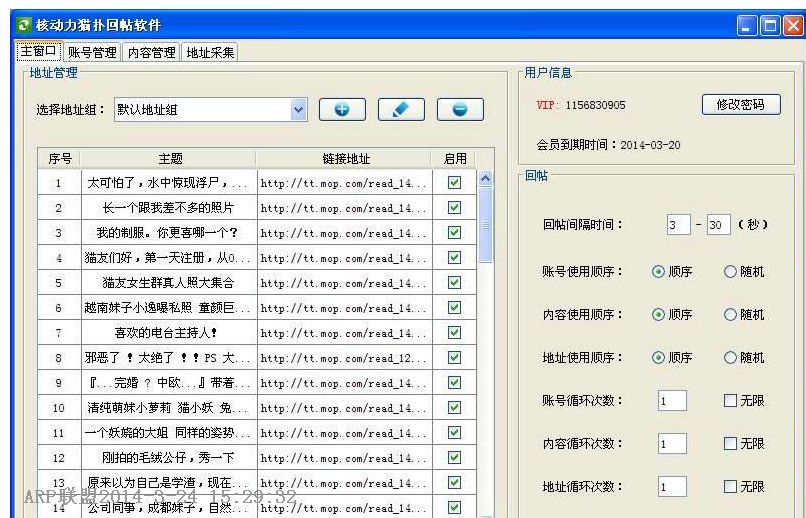
Task: Open the 地址采集 tab
Action: coord(210,52)
